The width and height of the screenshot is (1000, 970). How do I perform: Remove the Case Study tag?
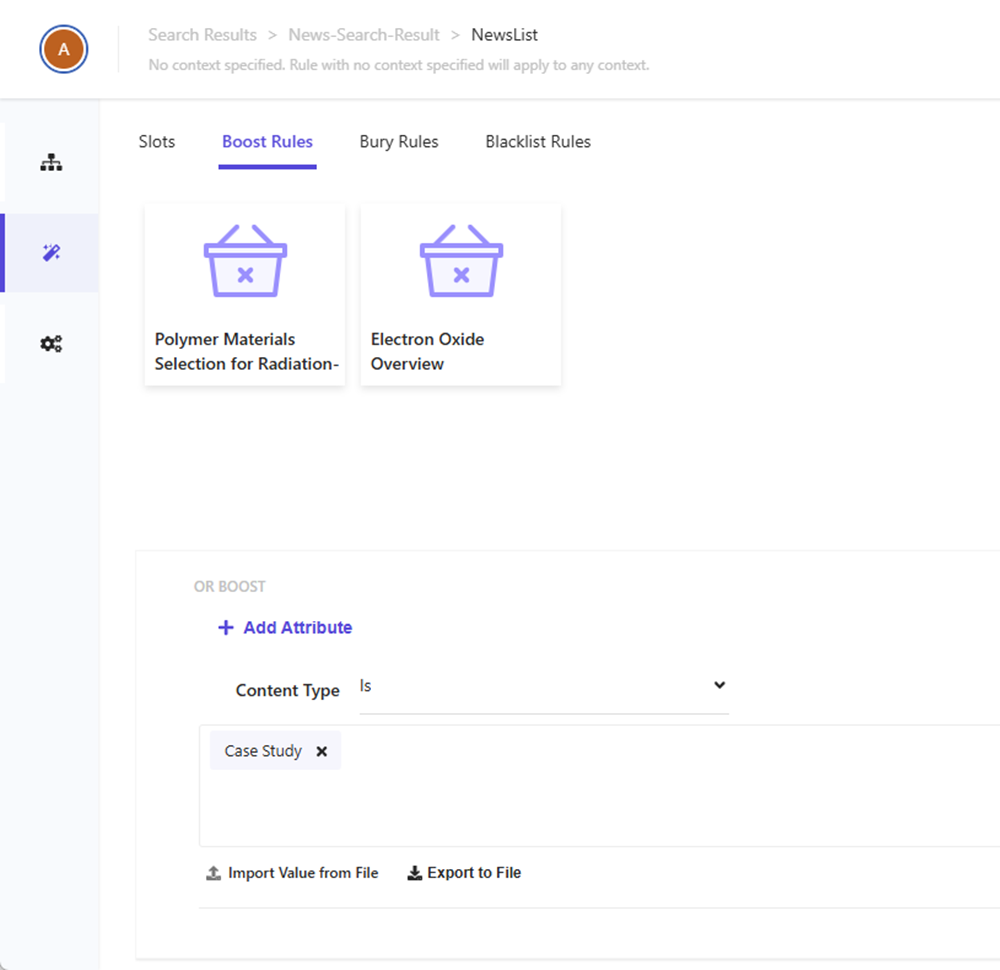click(x=322, y=751)
